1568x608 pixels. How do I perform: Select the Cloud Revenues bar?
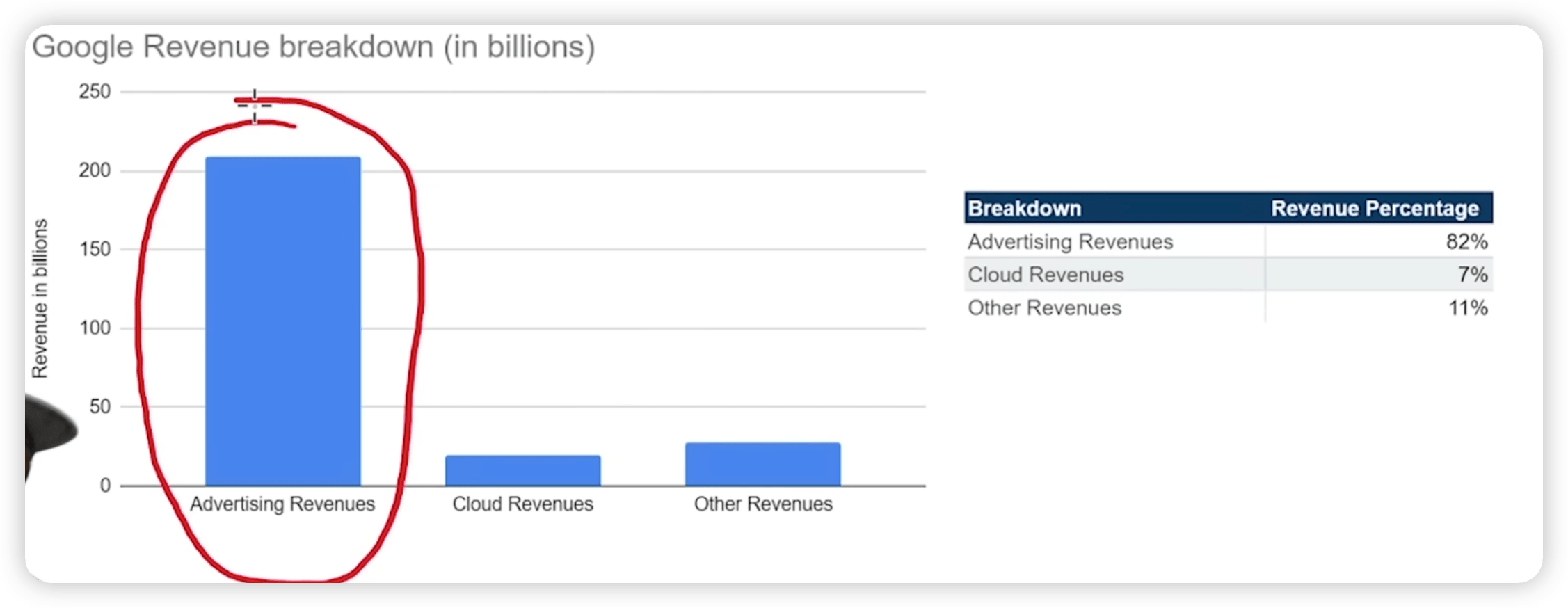pos(523,470)
